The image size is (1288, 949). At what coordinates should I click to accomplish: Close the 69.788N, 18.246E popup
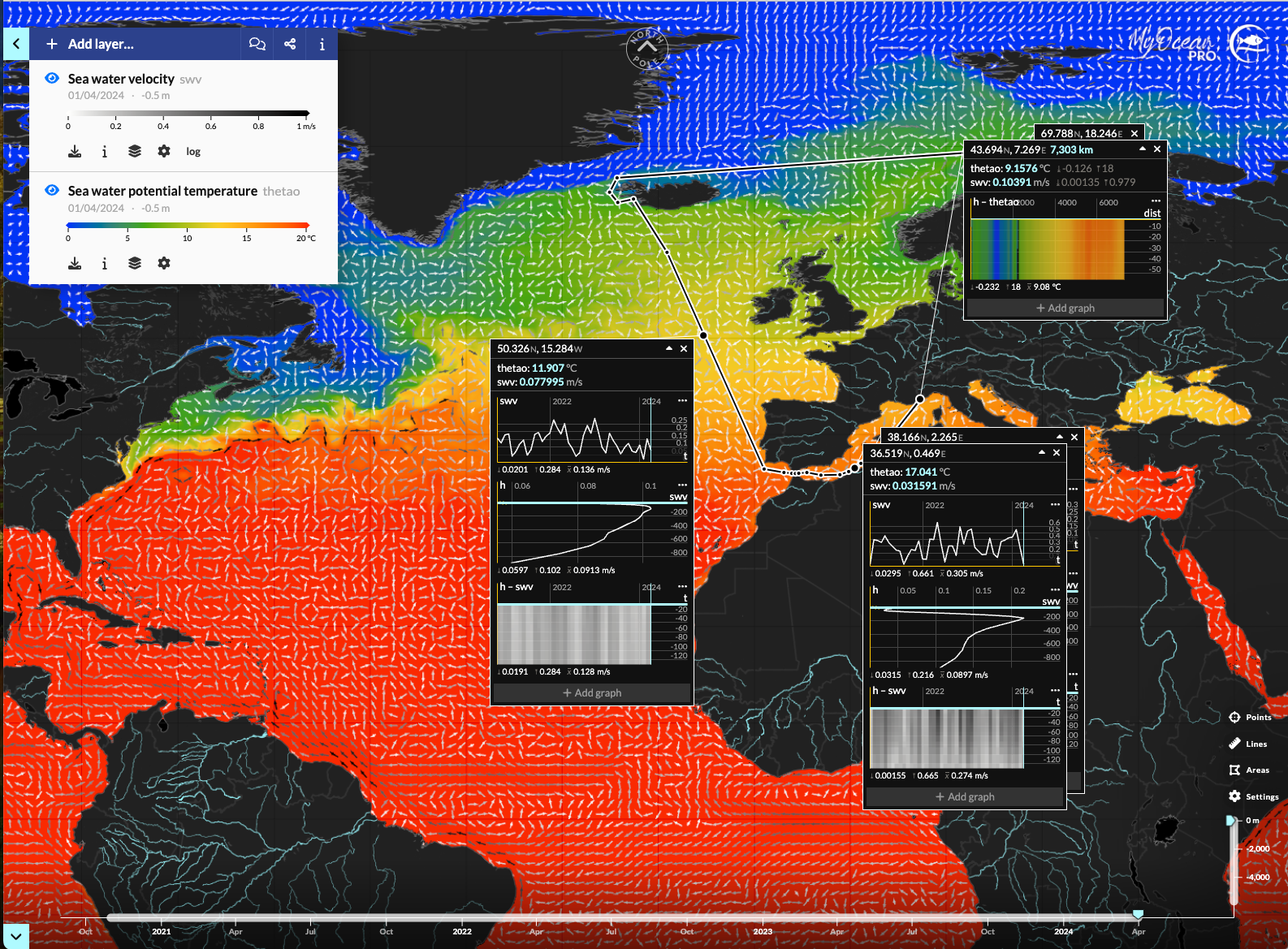[1135, 133]
